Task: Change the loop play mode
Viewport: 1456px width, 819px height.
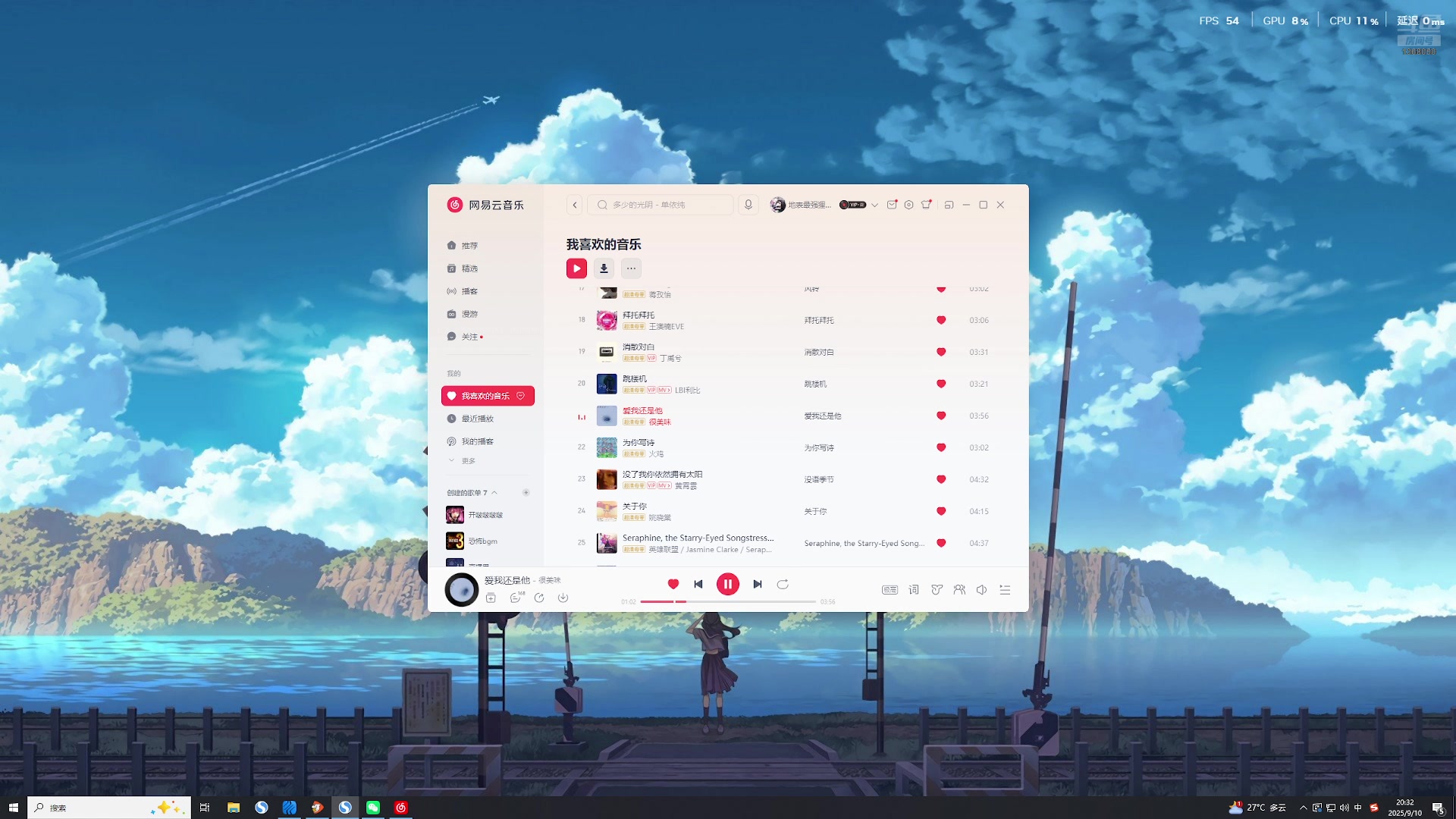Action: pyautogui.click(x=783, y=584)
